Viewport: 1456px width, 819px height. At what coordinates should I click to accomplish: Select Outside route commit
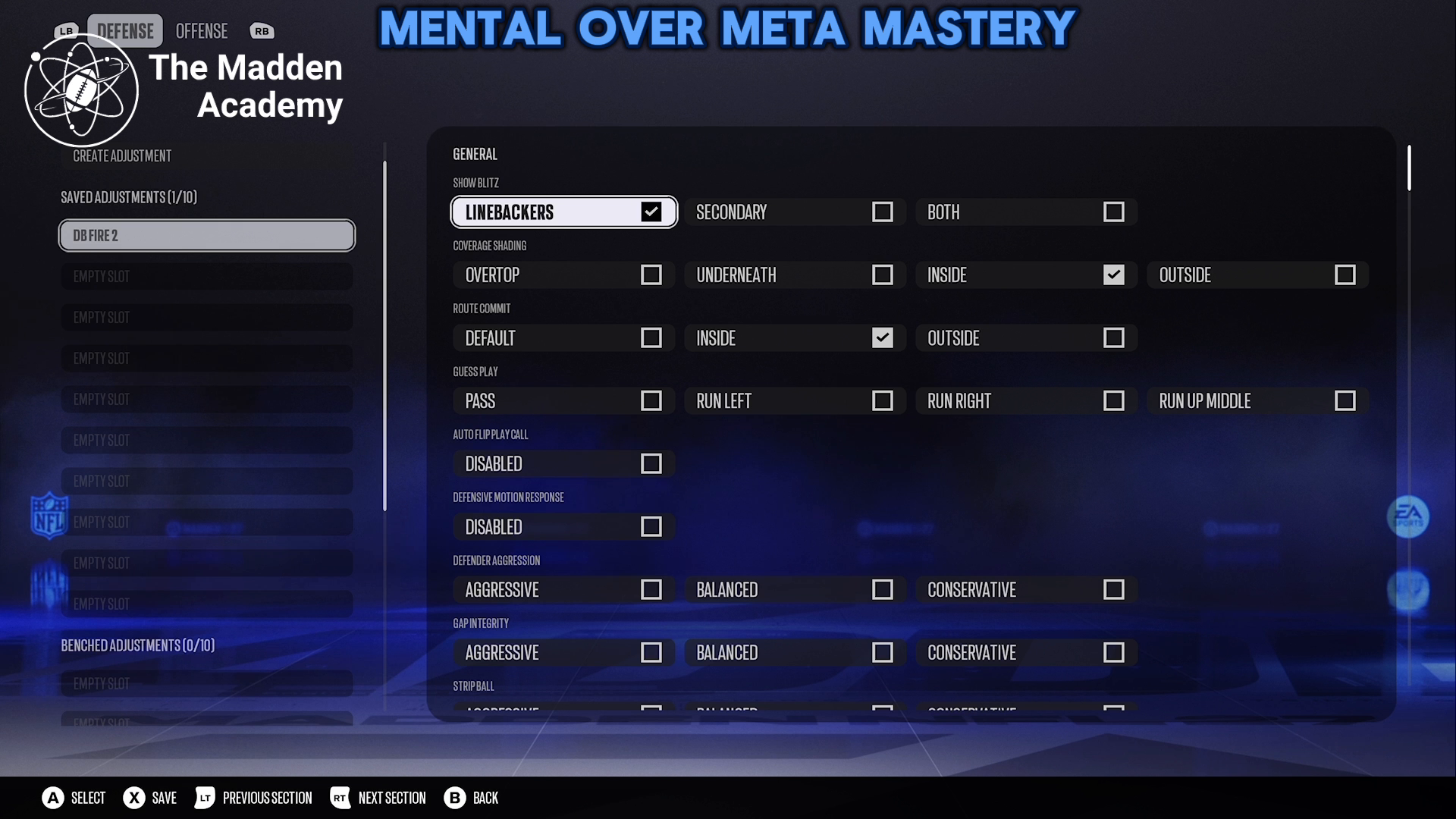pyautogui.click(x=1027, y=338)
